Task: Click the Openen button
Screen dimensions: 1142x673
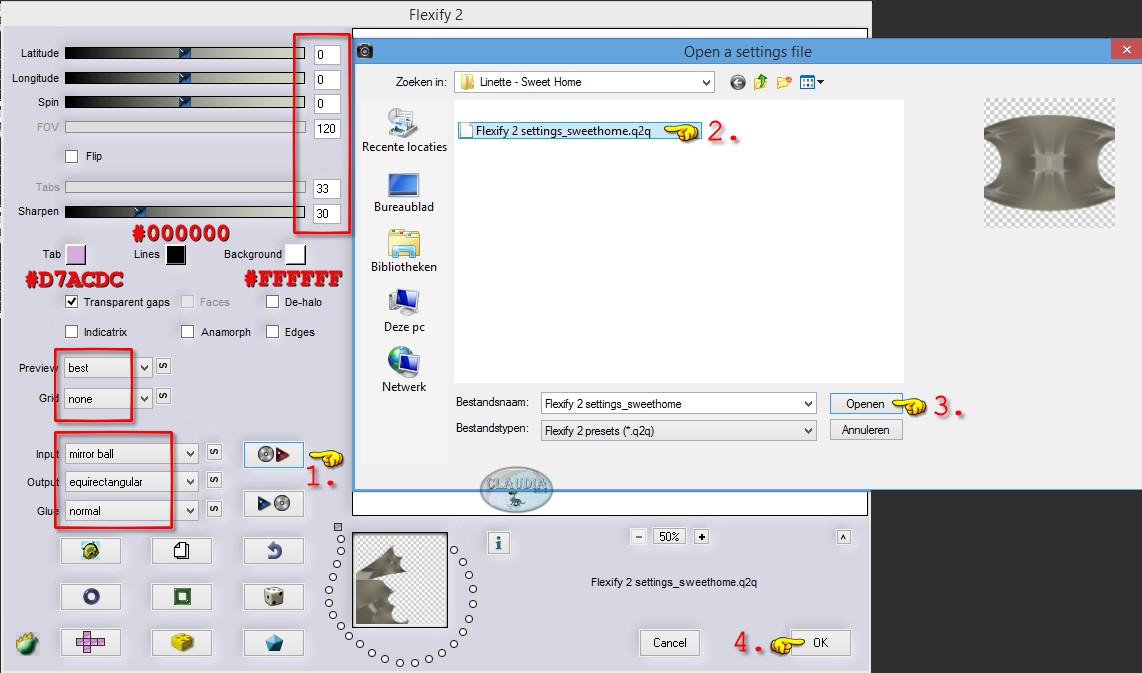Action: (865, 404)
